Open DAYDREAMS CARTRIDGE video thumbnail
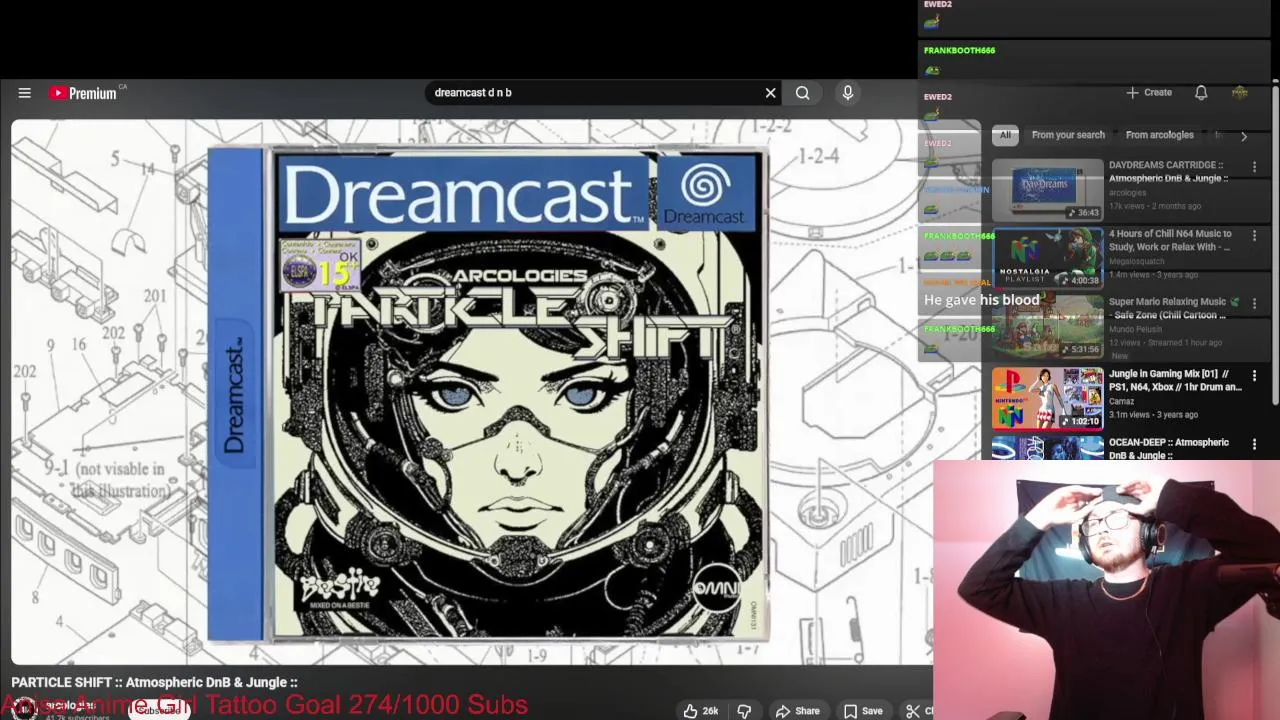Viewport: 1280px width, 720px height. (1047, 189)
